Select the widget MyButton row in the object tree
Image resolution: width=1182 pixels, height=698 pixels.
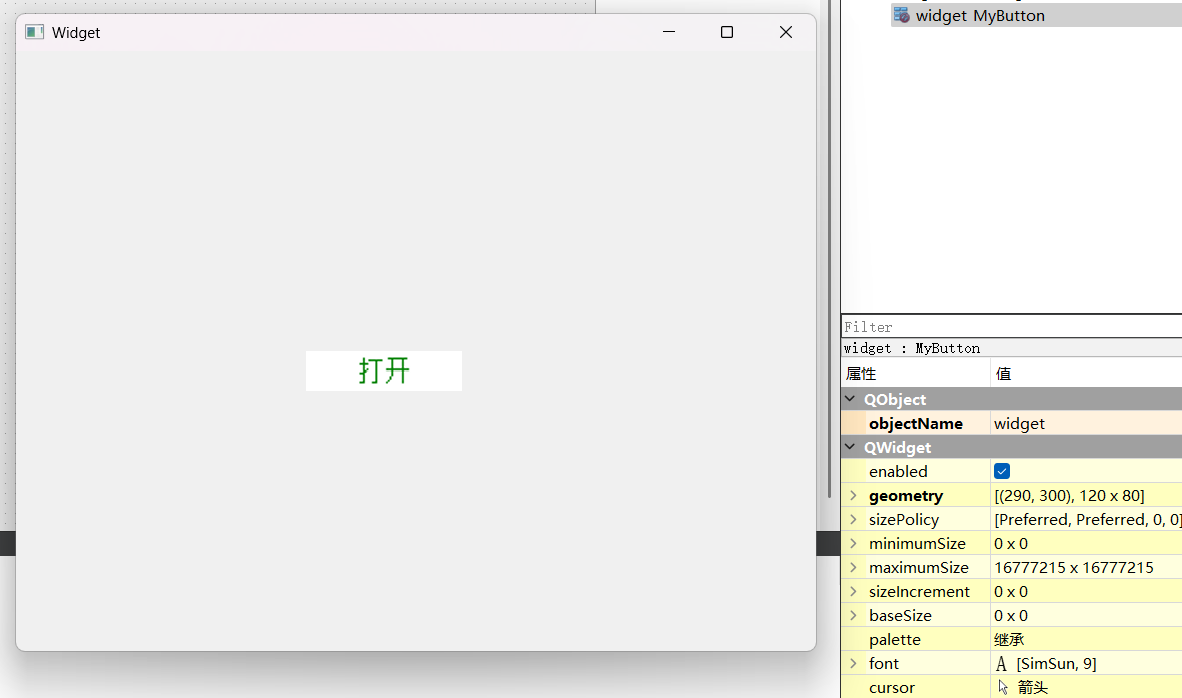1037,16
